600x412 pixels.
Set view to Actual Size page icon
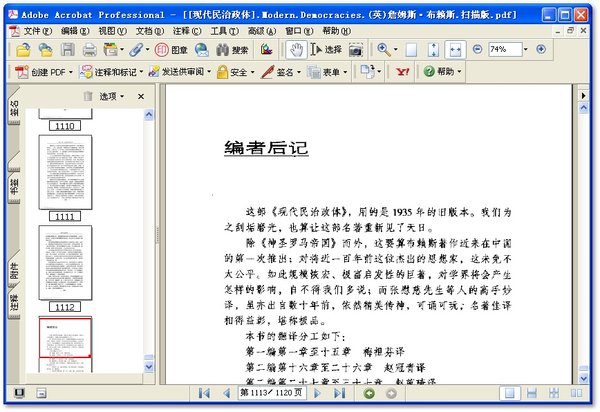coord(411,50)
